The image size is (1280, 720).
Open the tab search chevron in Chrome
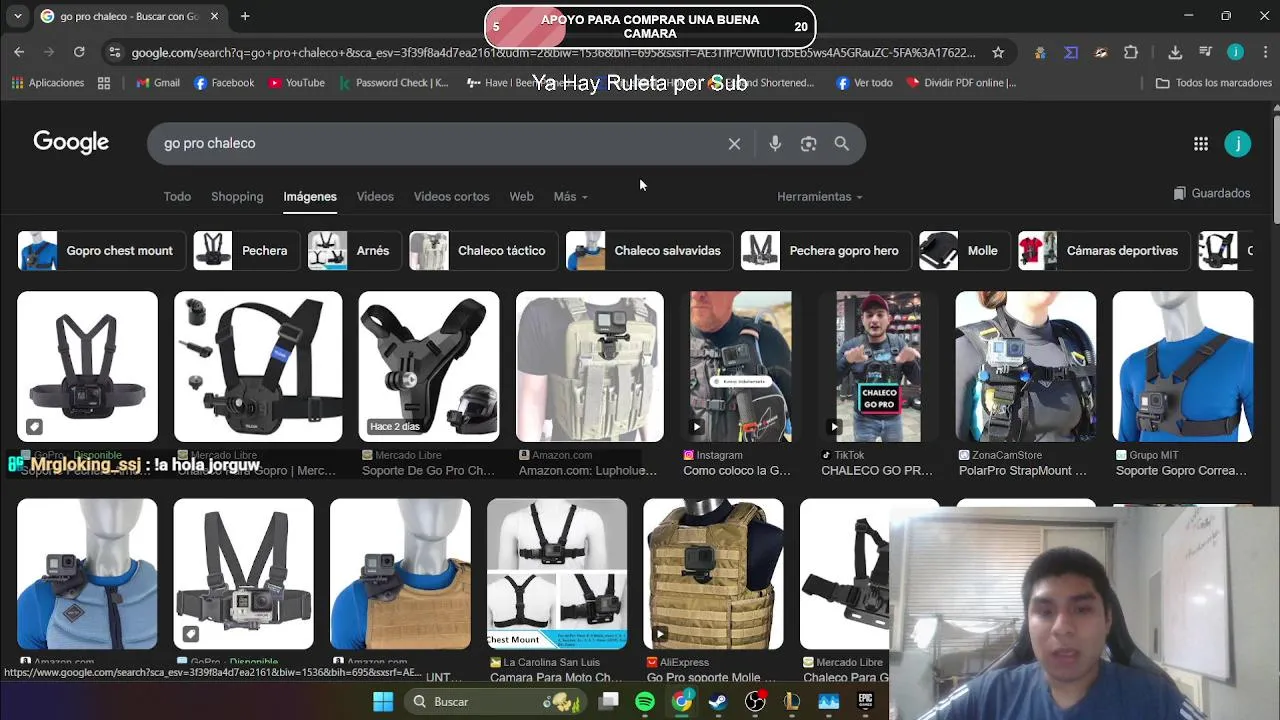pyautogui.click(x=17, y=16)
